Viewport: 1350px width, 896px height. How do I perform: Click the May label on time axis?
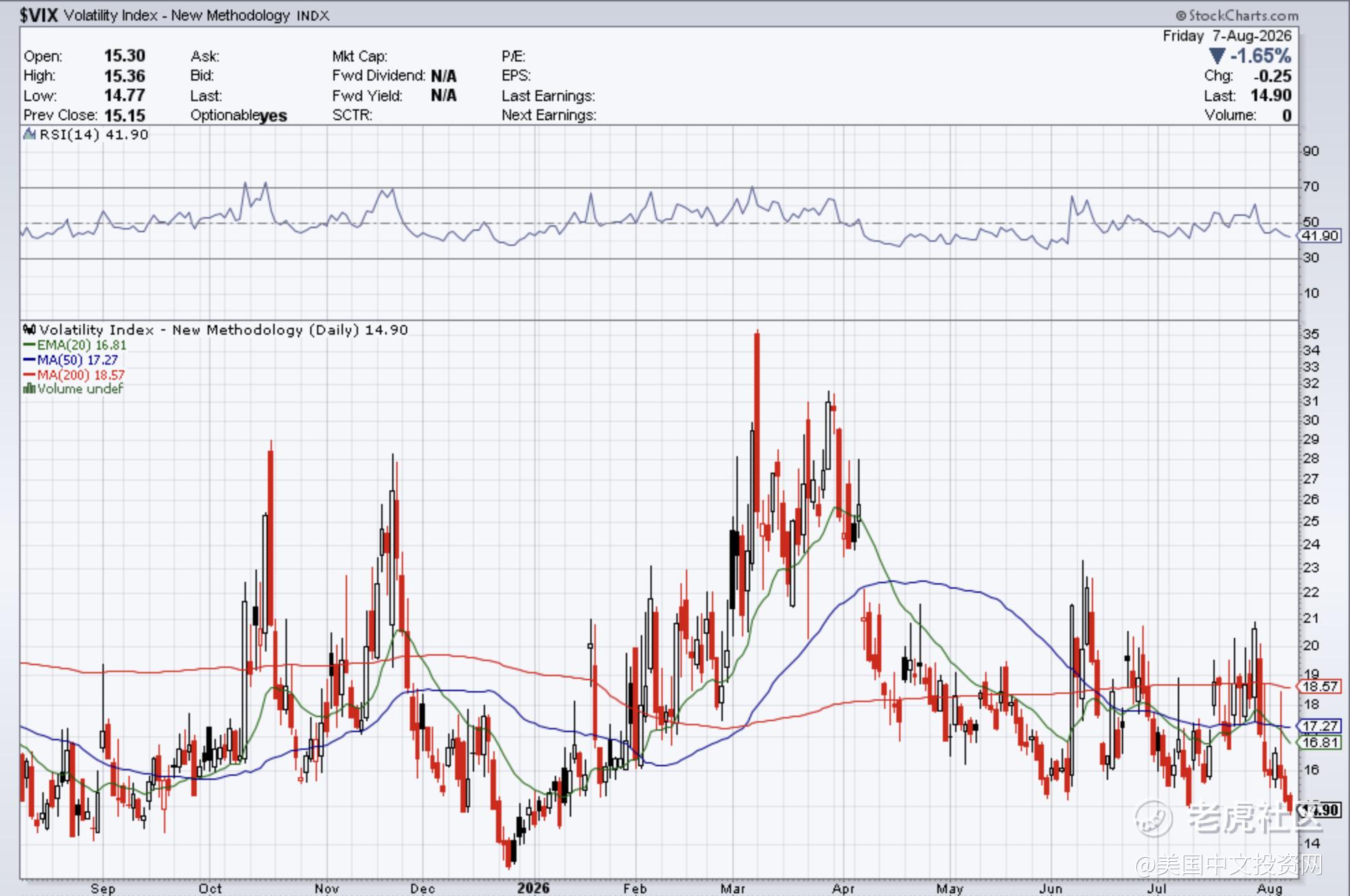(x=950, y=888)
